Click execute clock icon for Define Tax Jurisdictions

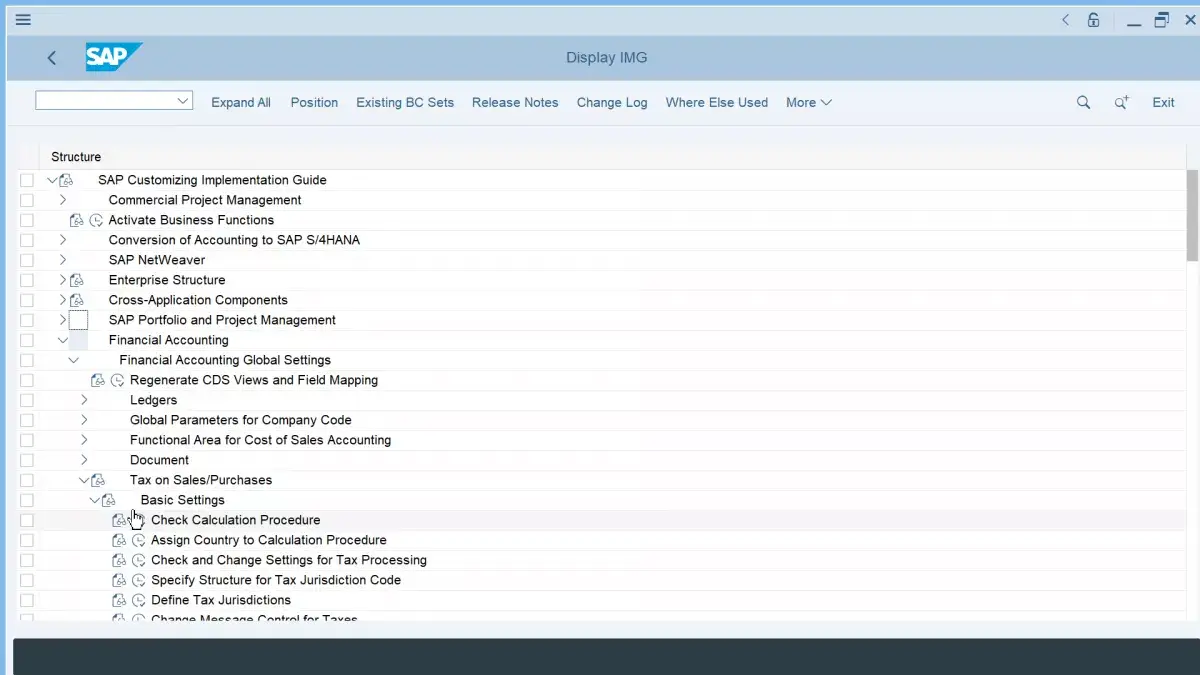point(139,600)
